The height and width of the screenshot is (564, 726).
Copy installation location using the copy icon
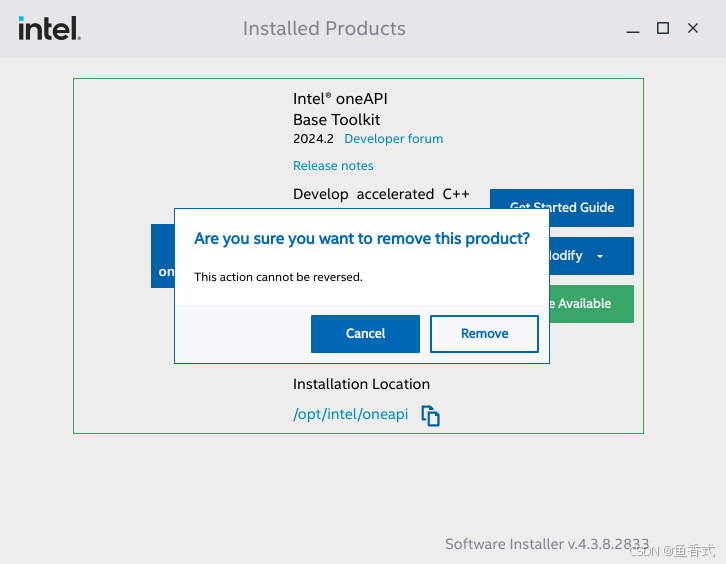pyautogui.click(x=430, y=415)
